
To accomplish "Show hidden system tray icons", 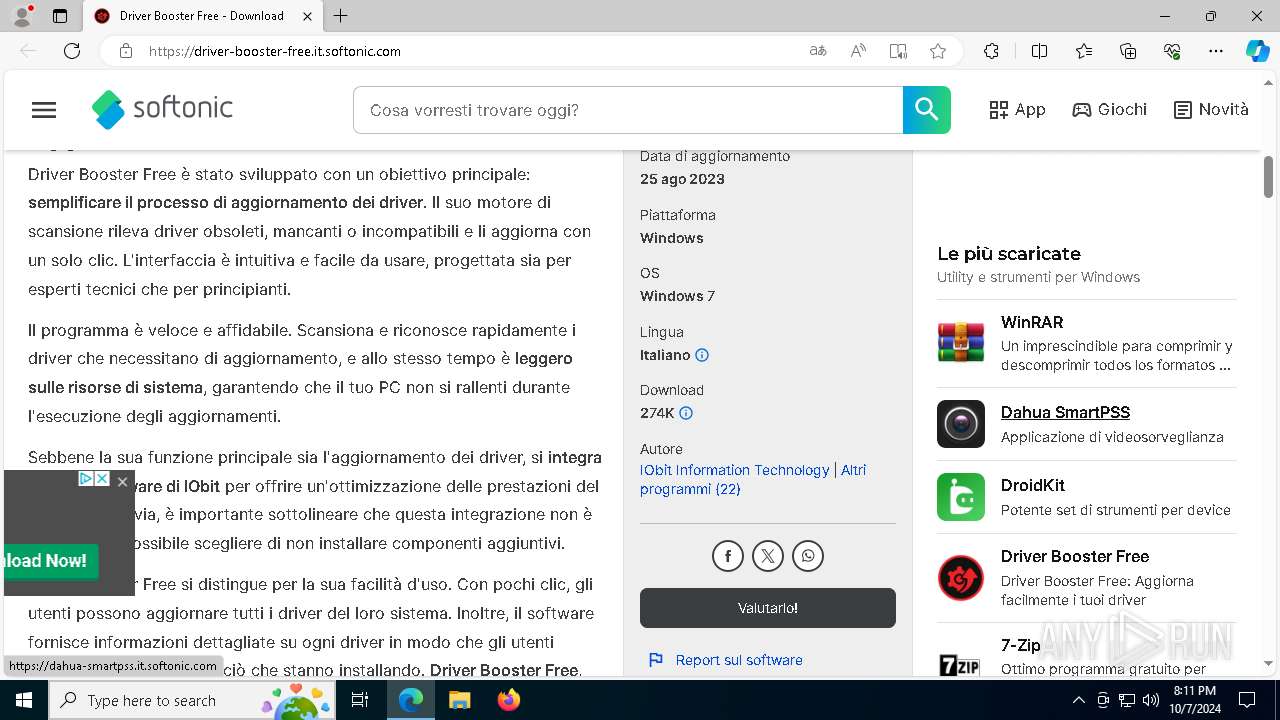I will click(1079, 700).
